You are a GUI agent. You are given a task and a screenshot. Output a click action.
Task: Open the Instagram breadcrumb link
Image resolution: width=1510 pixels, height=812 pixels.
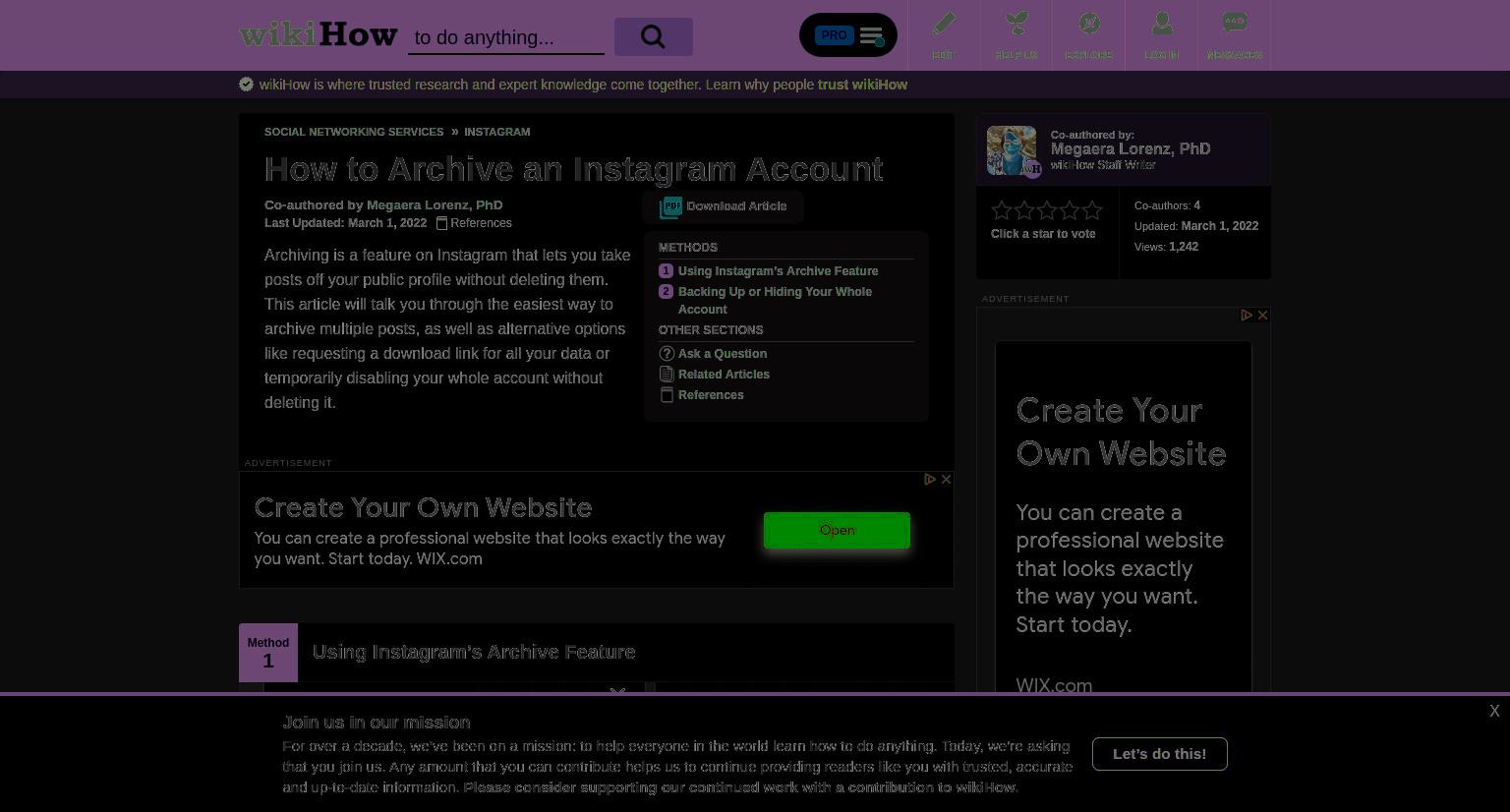(x=496, y=132)
